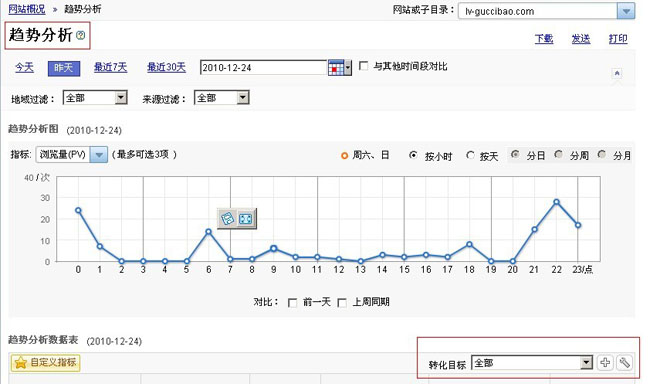
Task: Open the 浏览量(PV) indicator dropdown
Action: [72, 155]
